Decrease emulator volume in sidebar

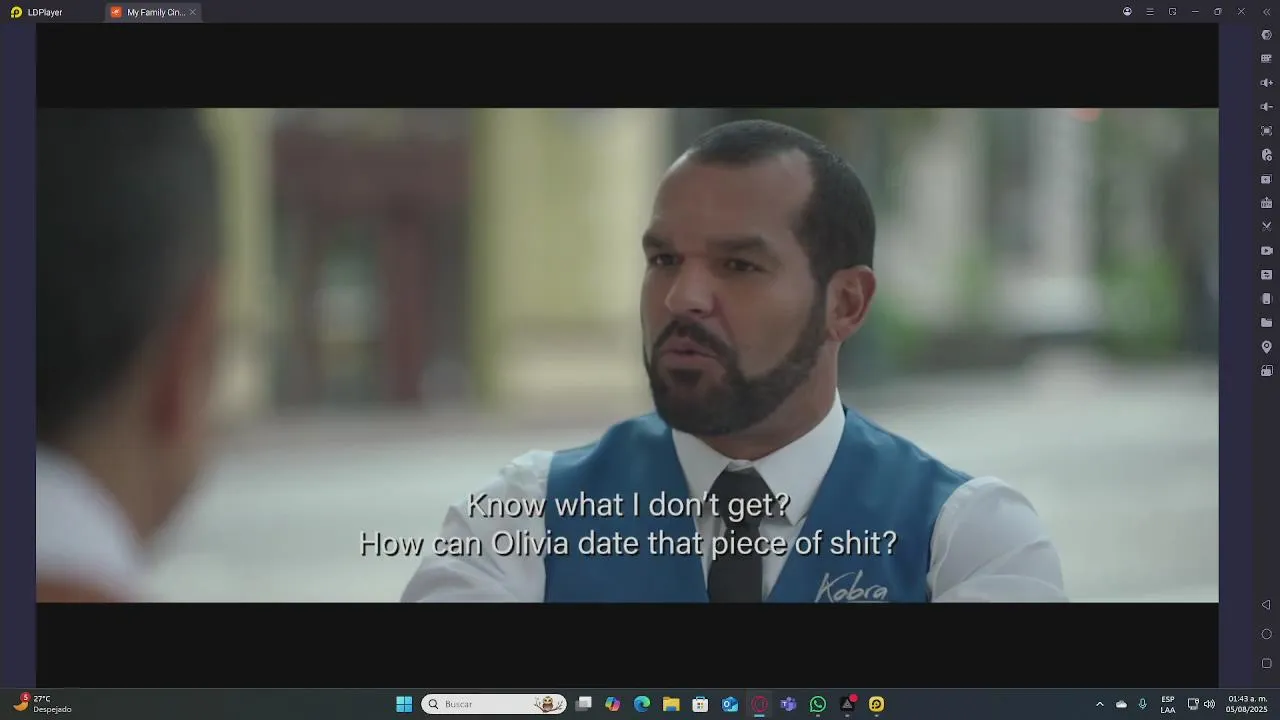(1266, 107)
